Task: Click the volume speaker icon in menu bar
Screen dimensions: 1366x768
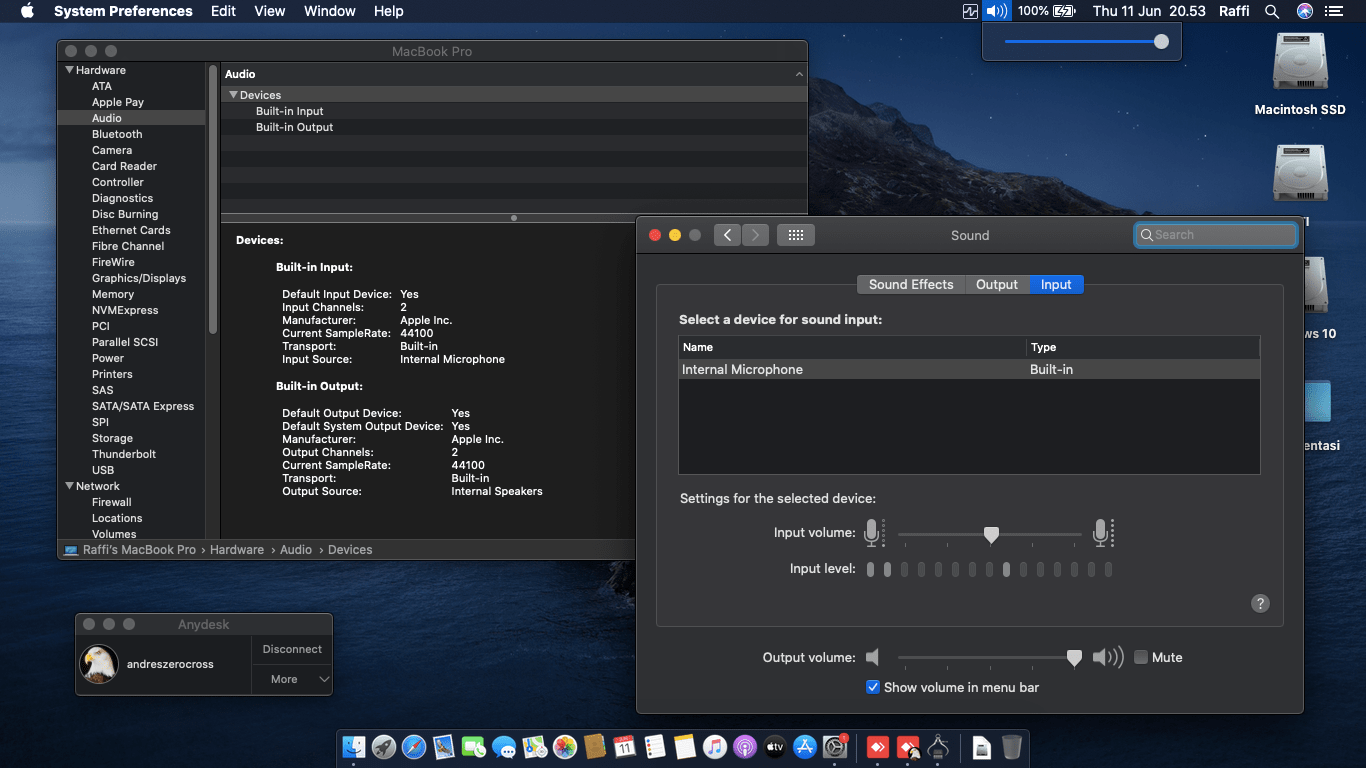Action: click(996, 11)
